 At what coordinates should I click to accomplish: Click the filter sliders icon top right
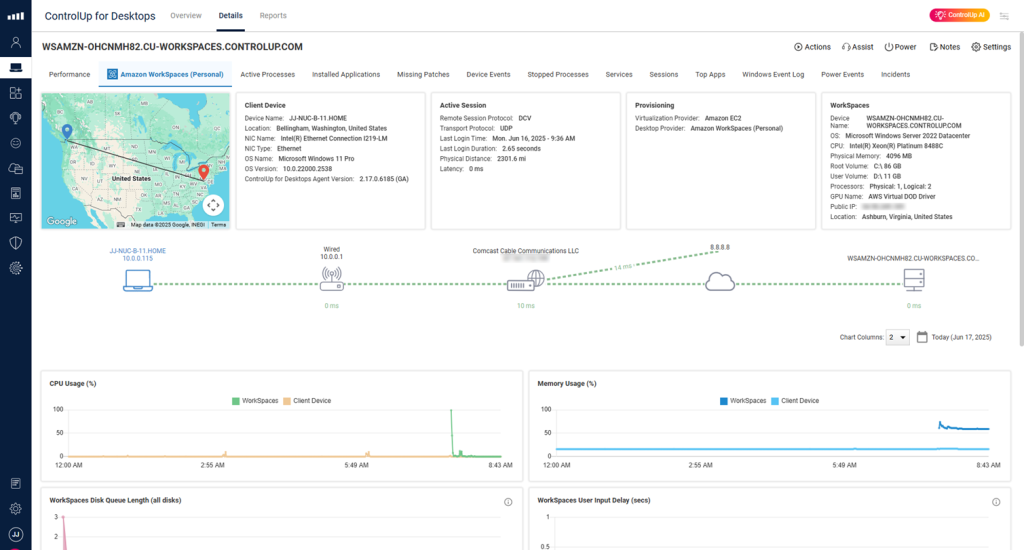click(1004, 16)
